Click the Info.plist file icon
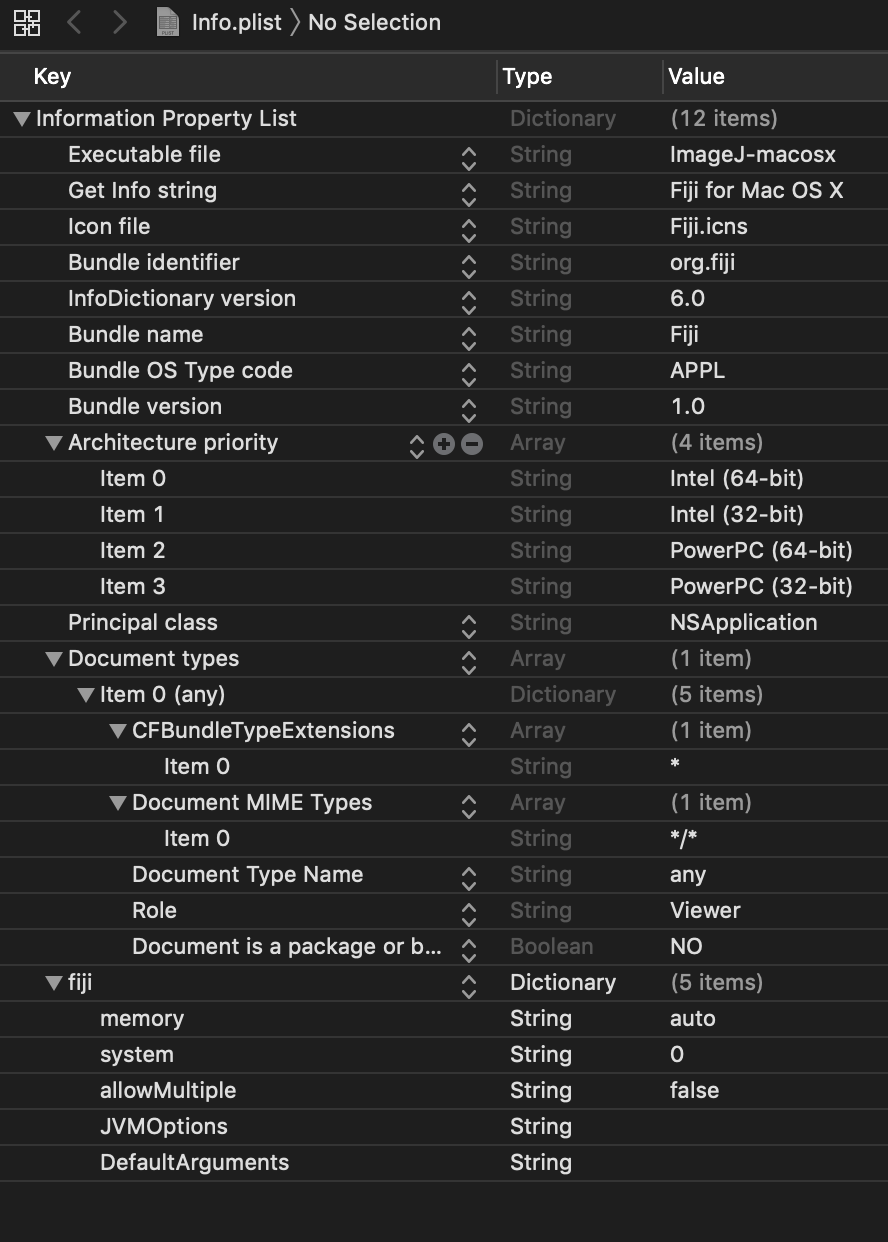Viewport: 888px width, 1242px height. point(168,22)
